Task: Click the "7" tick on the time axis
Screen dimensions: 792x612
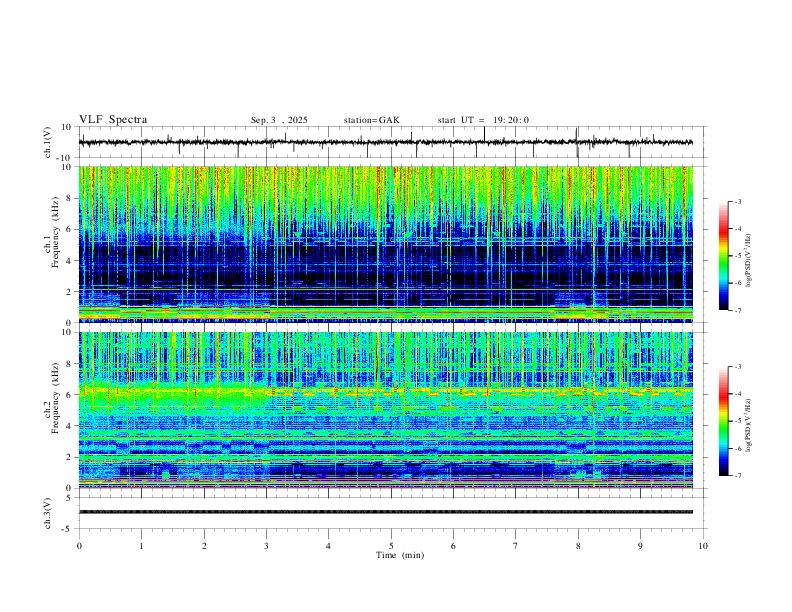Action: click(x=516, y=546)
